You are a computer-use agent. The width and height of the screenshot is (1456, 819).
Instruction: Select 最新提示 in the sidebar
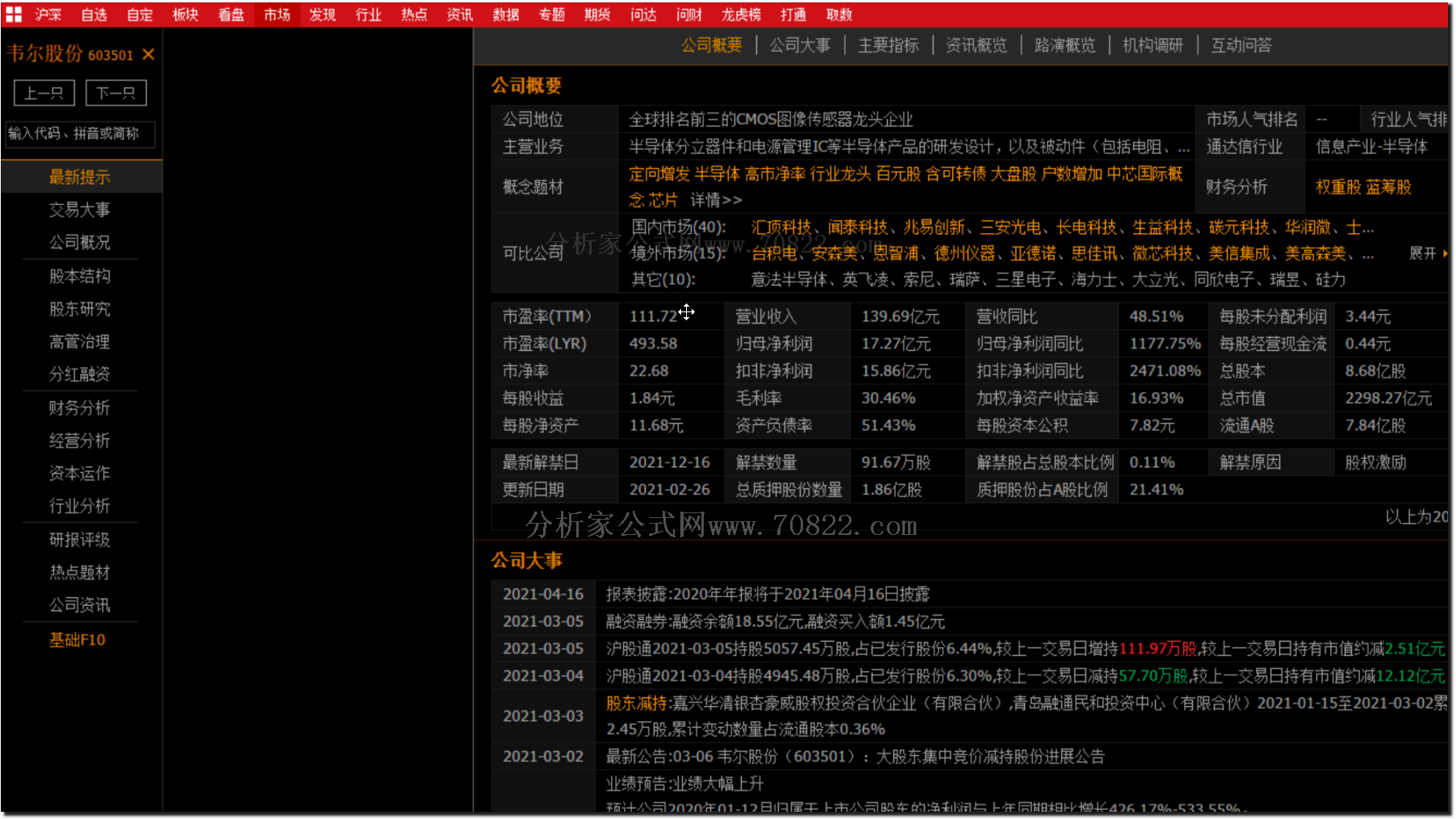80,177
